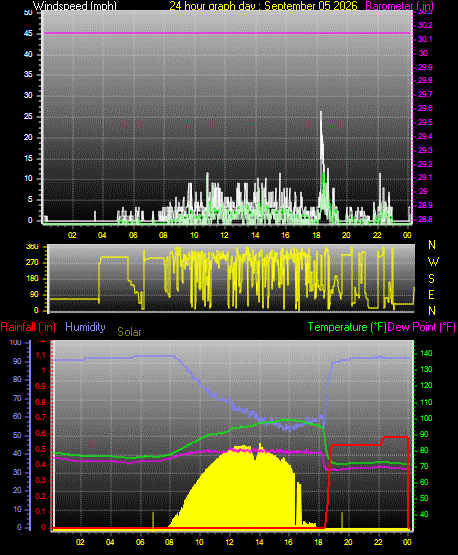Click the '29.9' barometer axis value
458x555 pixels.
(x=425, y=67)
